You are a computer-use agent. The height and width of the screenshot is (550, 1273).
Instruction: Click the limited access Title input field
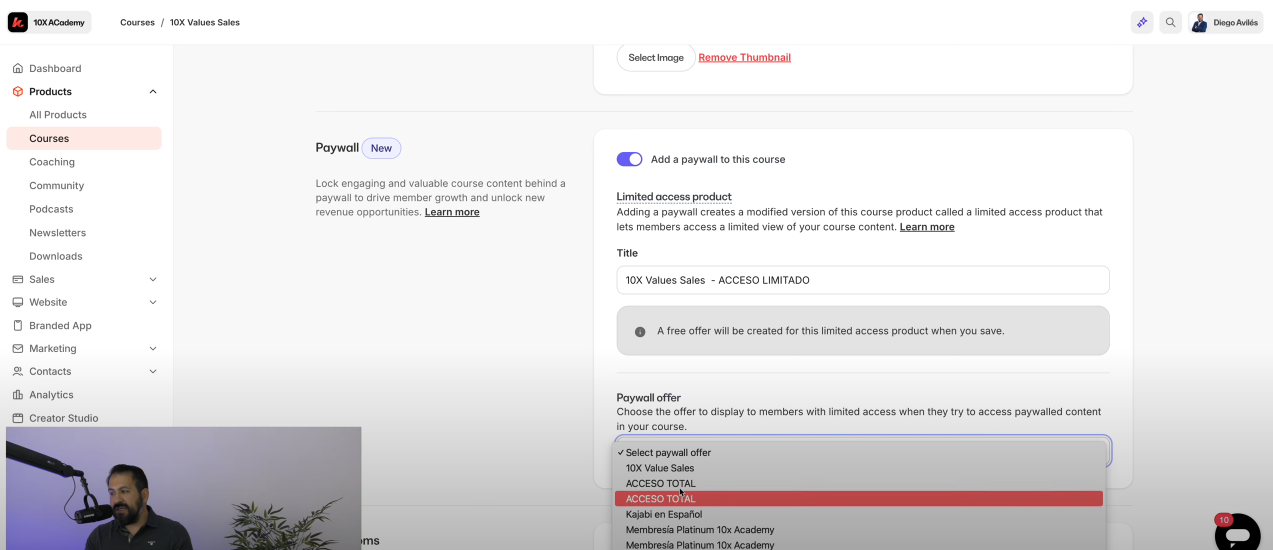pos(863,280)
